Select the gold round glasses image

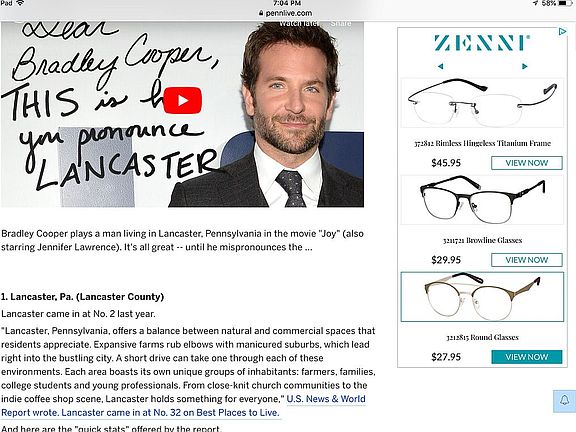pyautogui.click(x=482, y=297)
